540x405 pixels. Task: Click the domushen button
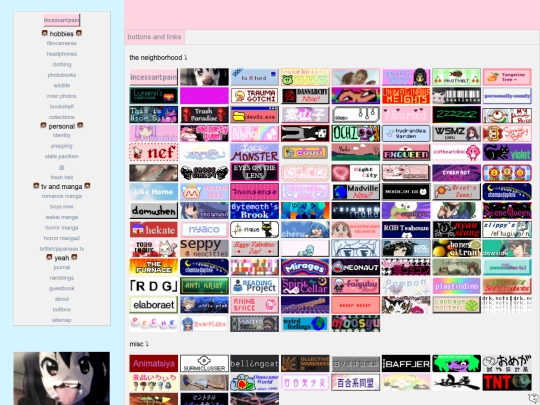click(x=154, y=211)
